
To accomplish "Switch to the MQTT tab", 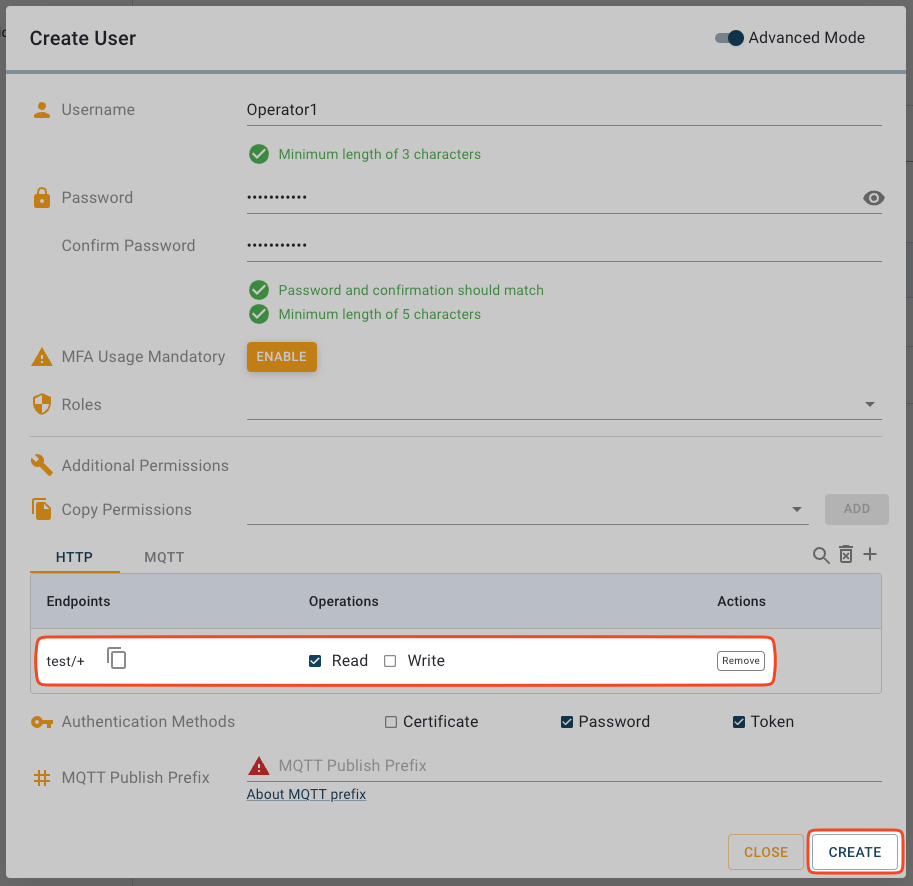I will 164,557.
